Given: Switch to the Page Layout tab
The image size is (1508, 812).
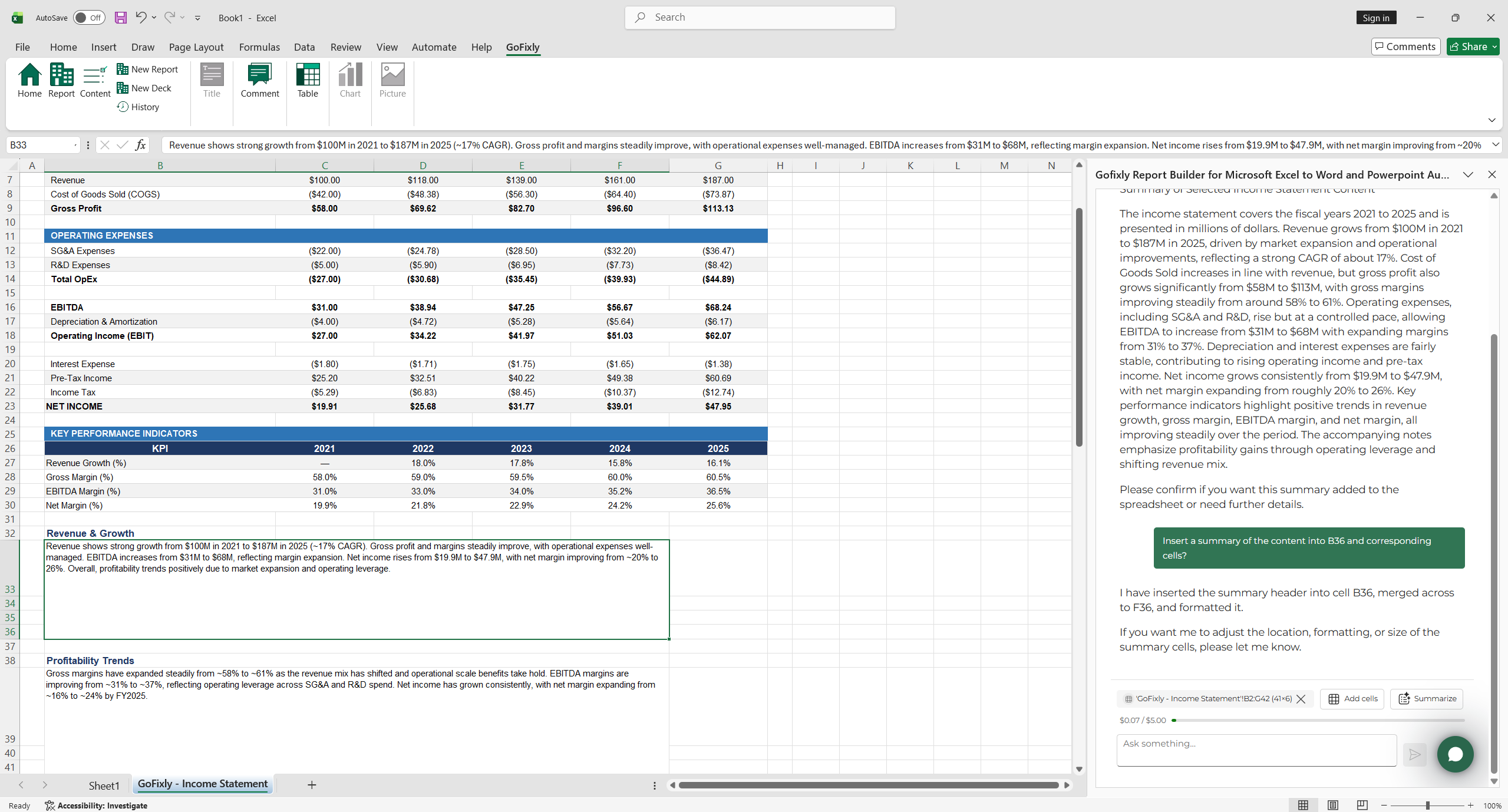Looking at the screenshot, I should pyautogui.click(x=196, y=47).
